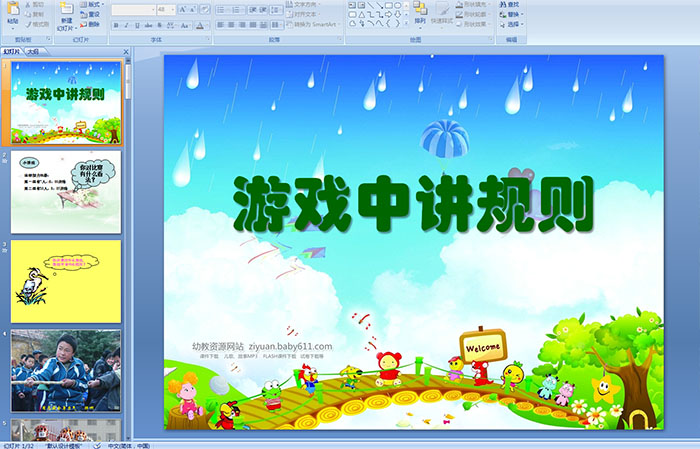Open the Font group dialog launcher
Viewport: 700px width, 449px height.
tap(208, 39)
